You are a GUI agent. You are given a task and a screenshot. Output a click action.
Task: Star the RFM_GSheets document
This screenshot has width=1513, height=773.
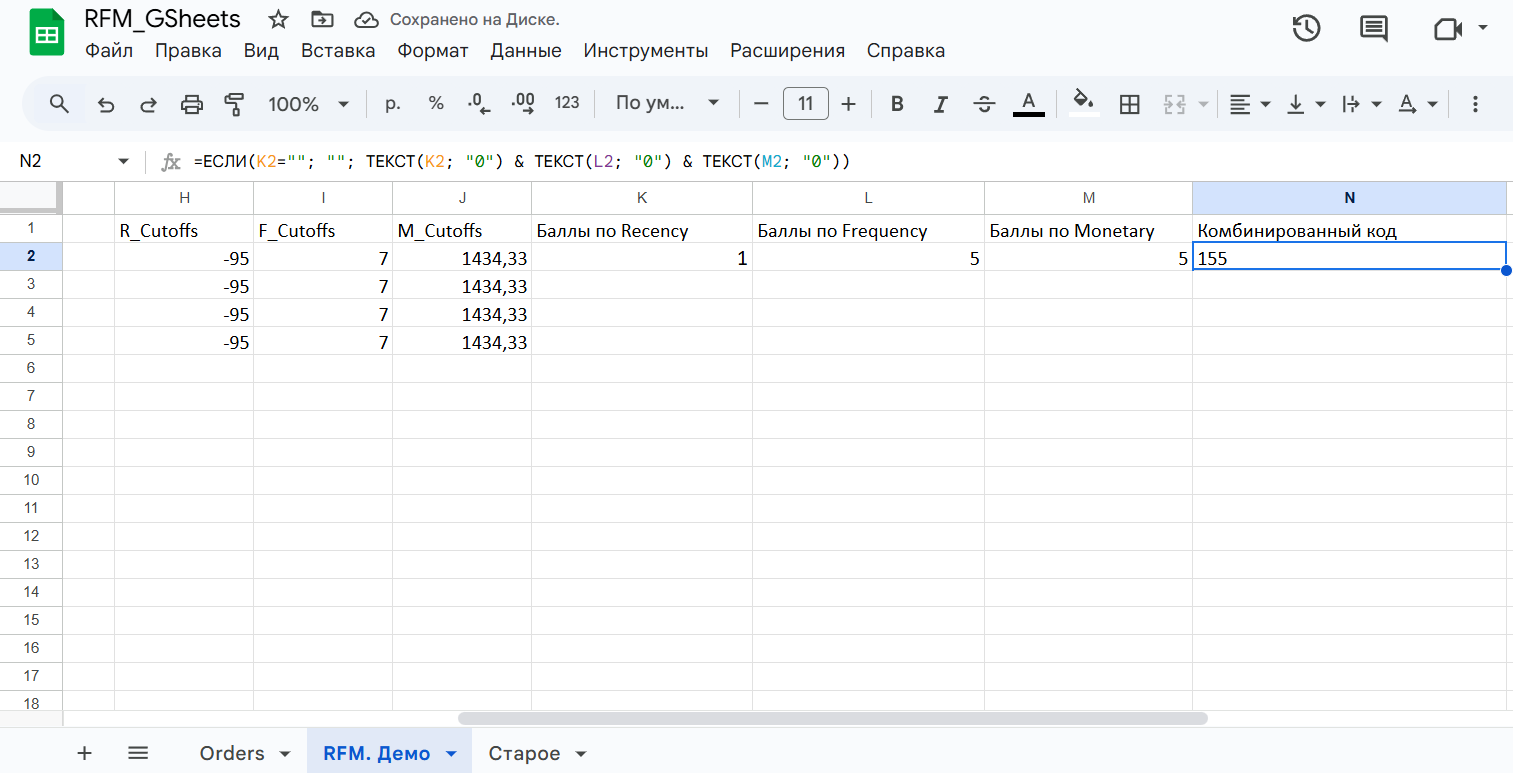(x=278, y=20)
